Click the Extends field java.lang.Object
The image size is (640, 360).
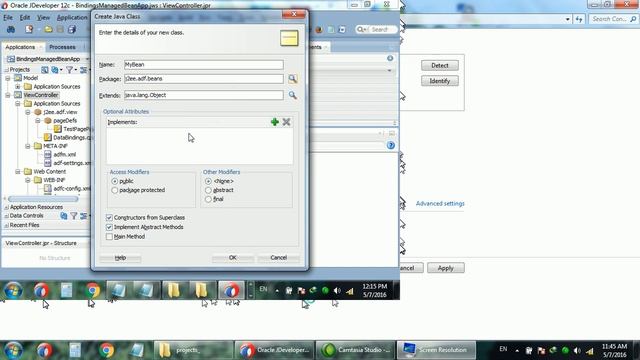(203, 95)
